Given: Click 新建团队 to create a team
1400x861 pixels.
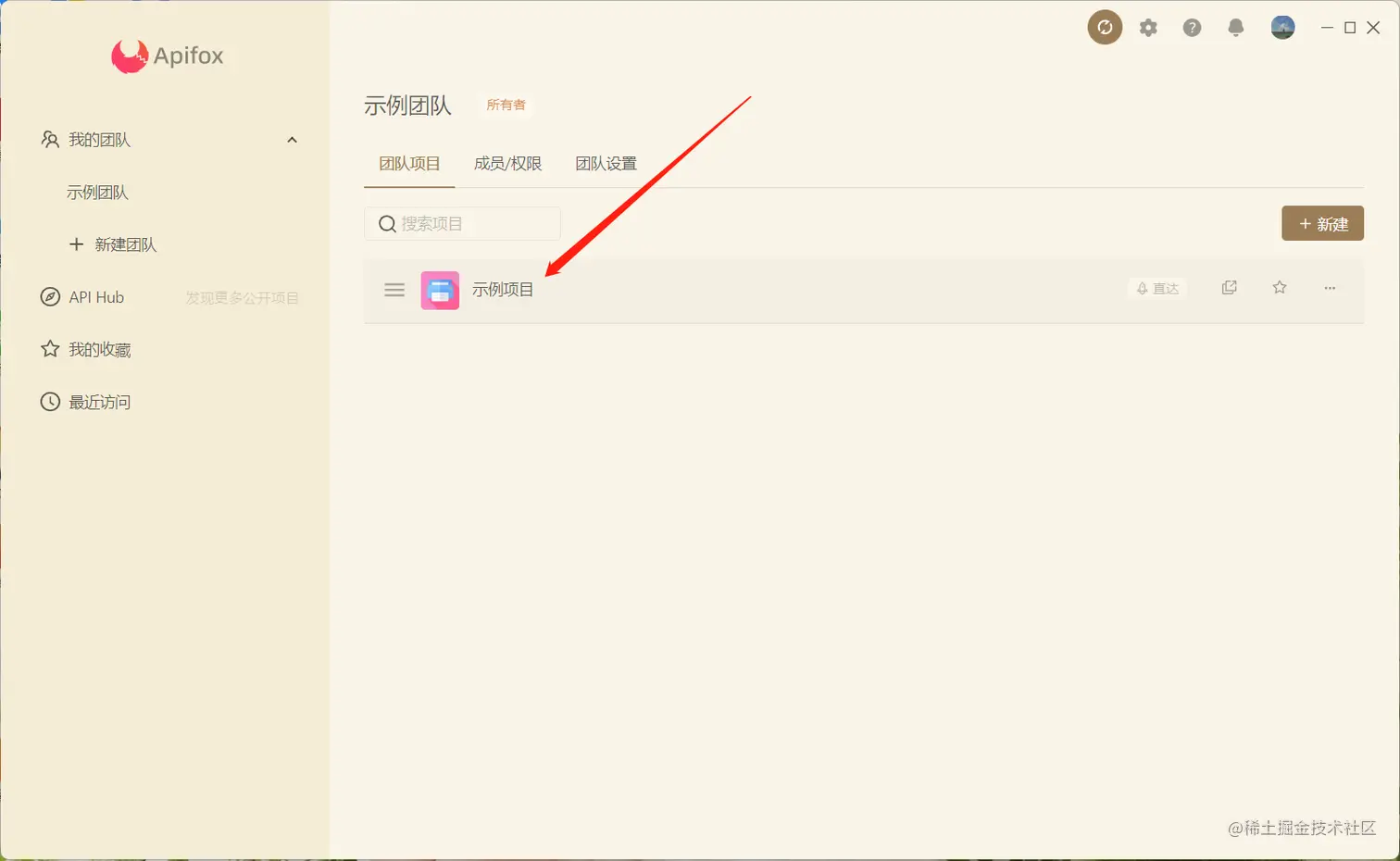Looking at the screenshot, I should coord(113,244).
